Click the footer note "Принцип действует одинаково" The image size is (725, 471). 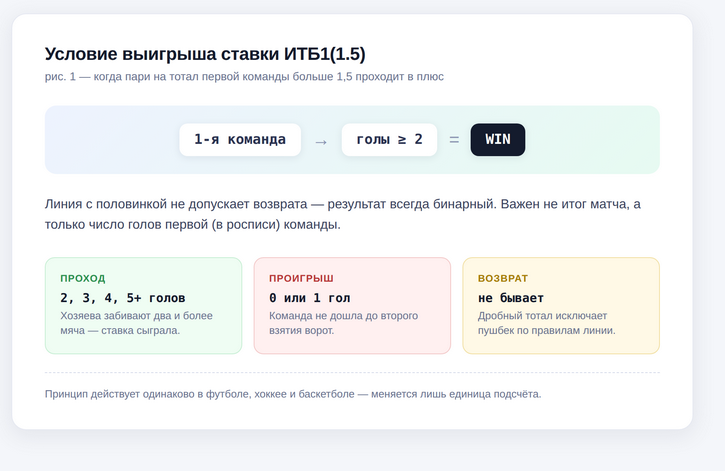point(292,394)
